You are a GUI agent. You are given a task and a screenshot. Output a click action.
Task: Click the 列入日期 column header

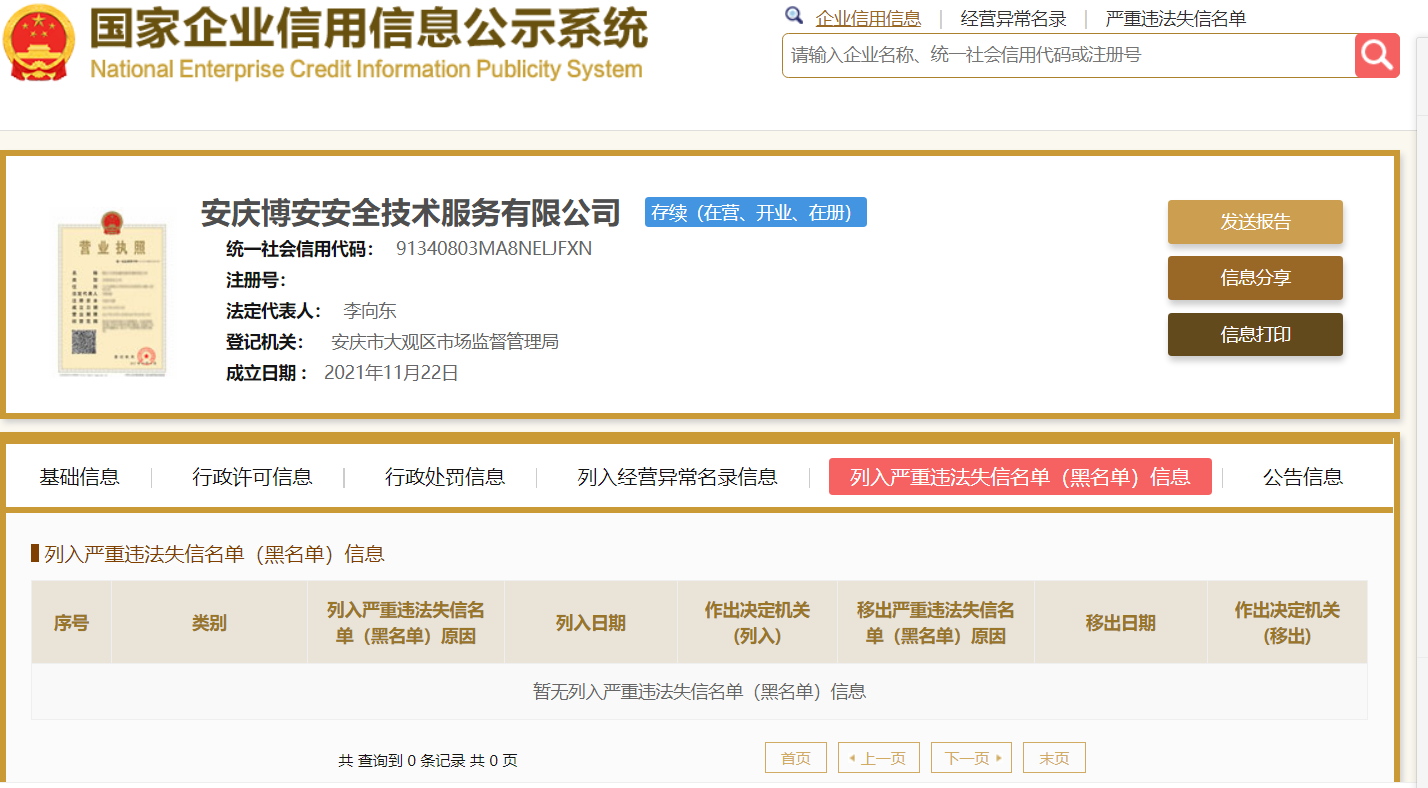point(590,623)
